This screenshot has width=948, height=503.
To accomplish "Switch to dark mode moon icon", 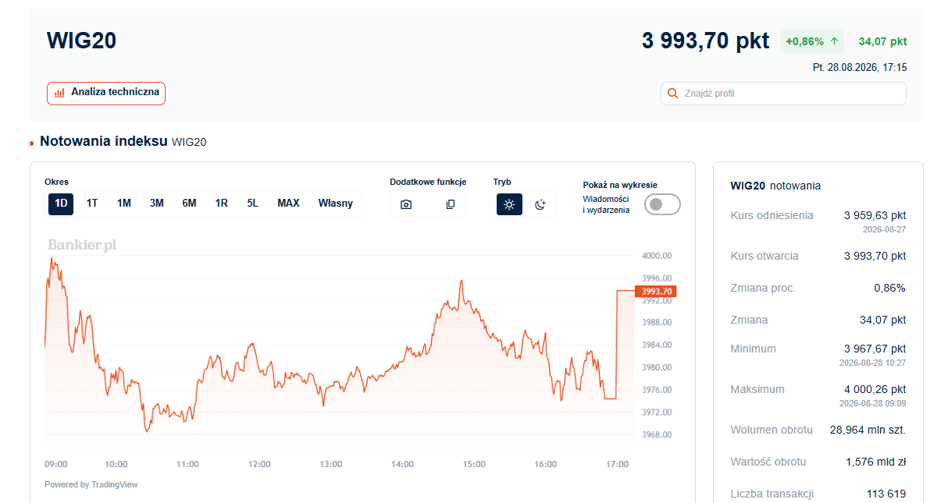I will tap(540, 204).
